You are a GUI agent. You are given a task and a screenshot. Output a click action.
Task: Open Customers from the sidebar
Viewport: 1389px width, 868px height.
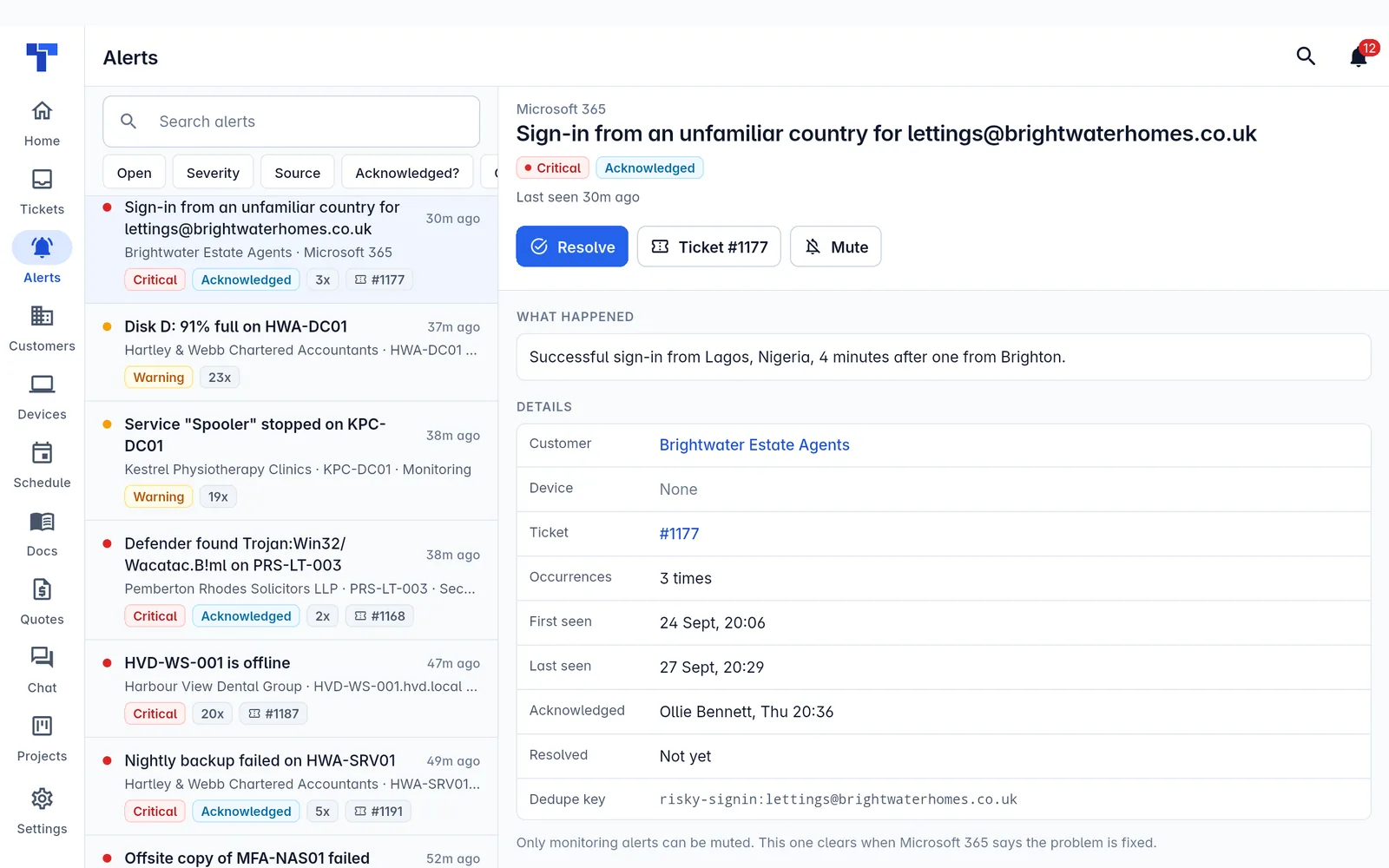(42, 329)
